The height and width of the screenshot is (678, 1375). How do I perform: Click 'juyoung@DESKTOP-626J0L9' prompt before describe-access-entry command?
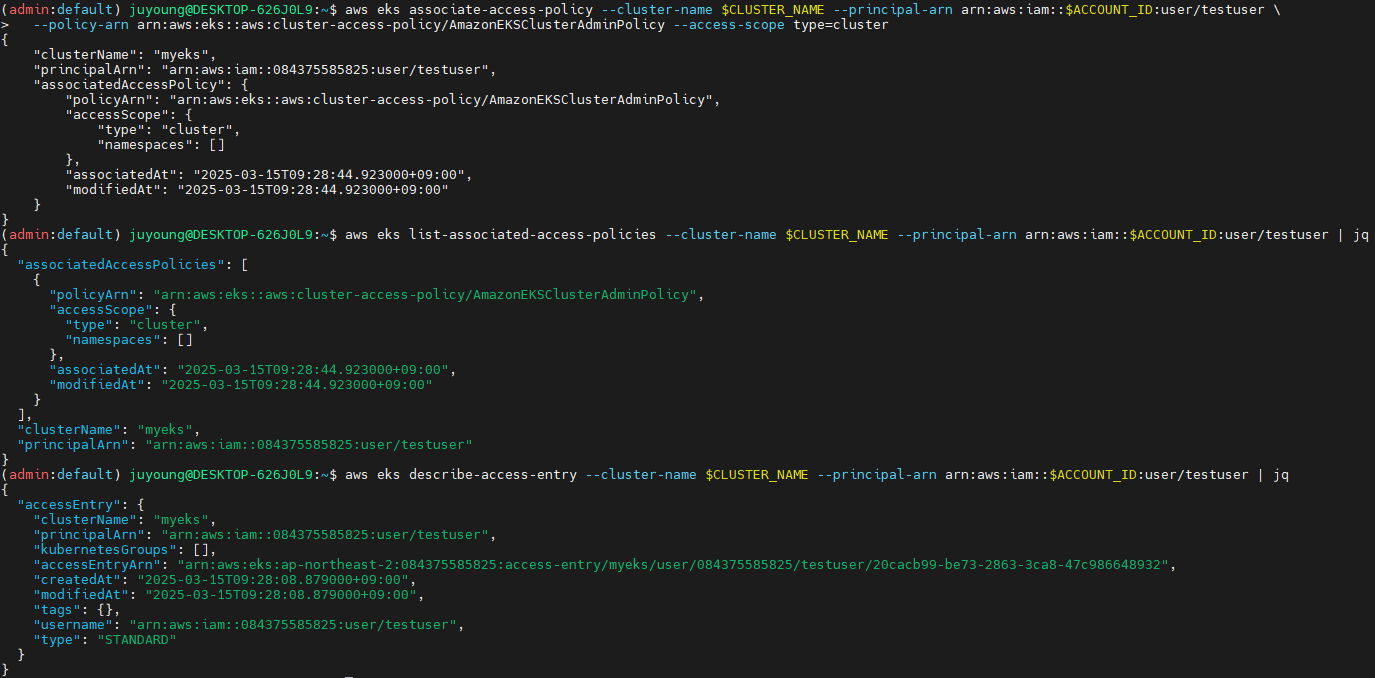pyautogui.click(x=220, y=474)
